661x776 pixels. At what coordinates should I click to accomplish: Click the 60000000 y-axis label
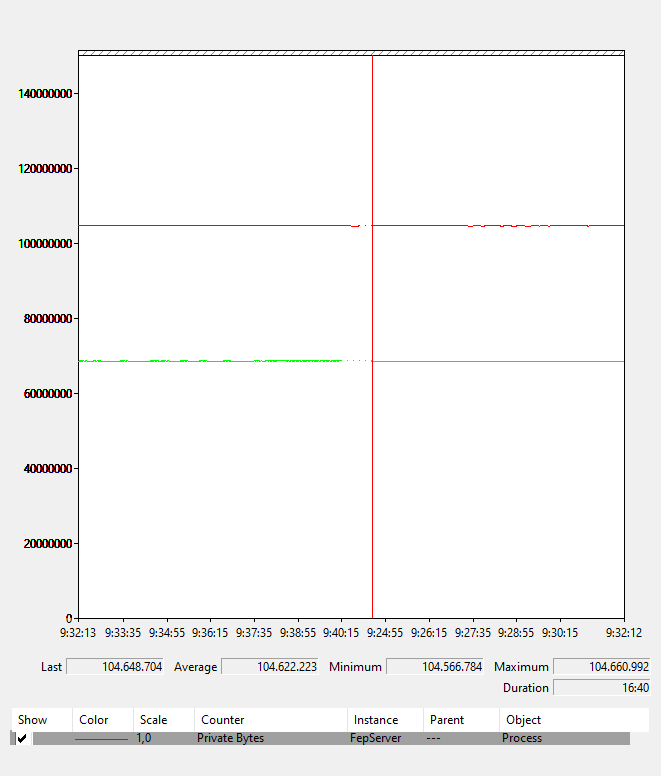click(x=48, y=393)
